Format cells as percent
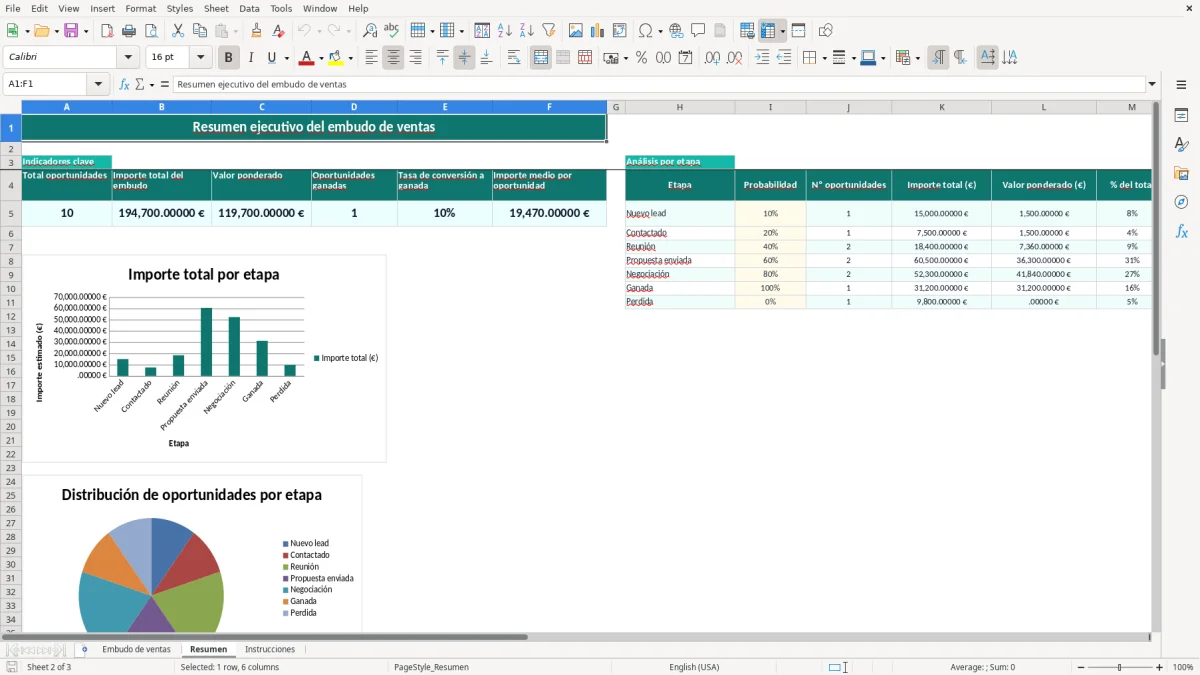1200x675 pixels. [x=642, y=58]
